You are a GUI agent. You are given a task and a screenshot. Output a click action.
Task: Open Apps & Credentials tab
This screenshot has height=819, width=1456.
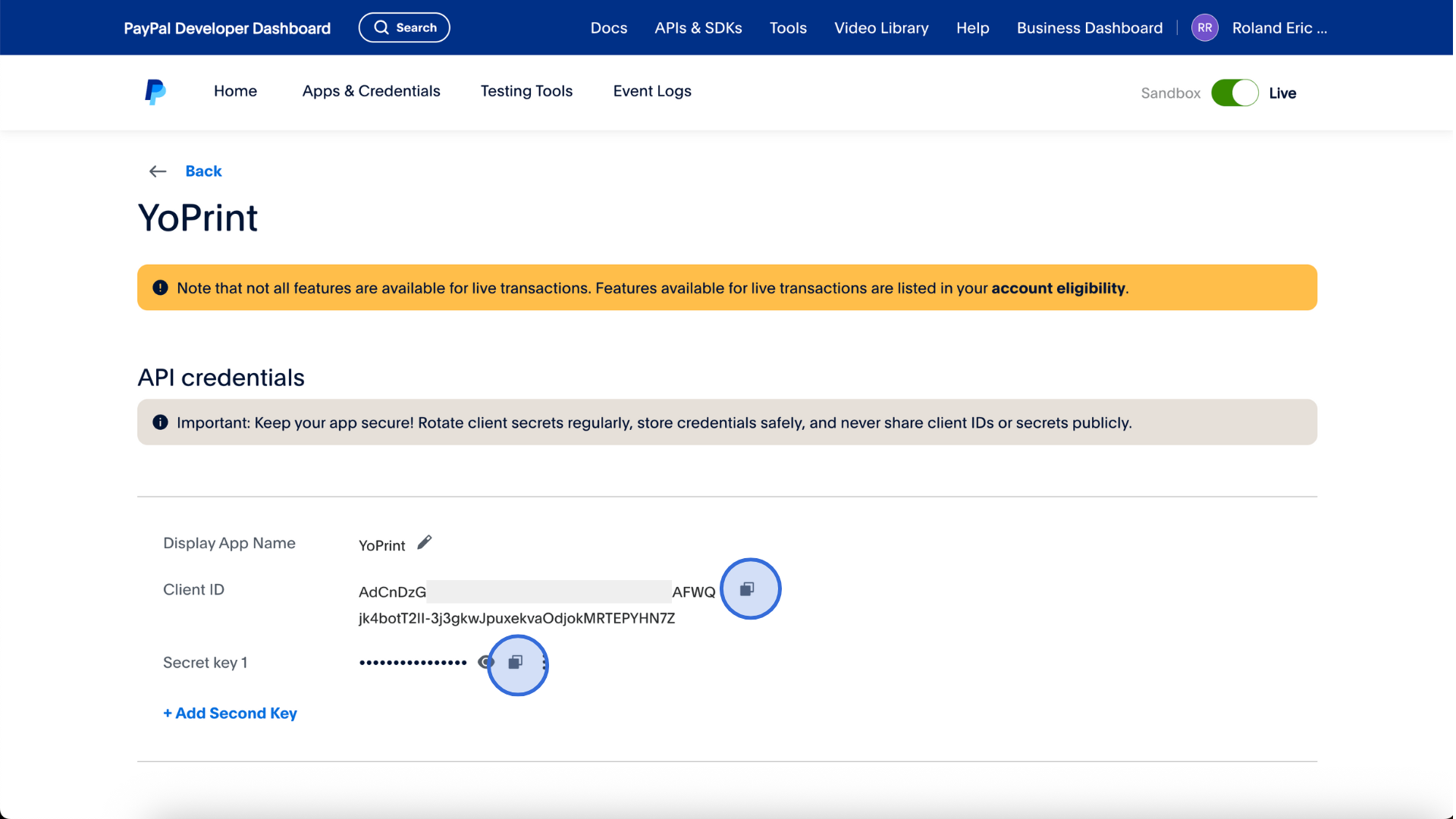(371, 91)
